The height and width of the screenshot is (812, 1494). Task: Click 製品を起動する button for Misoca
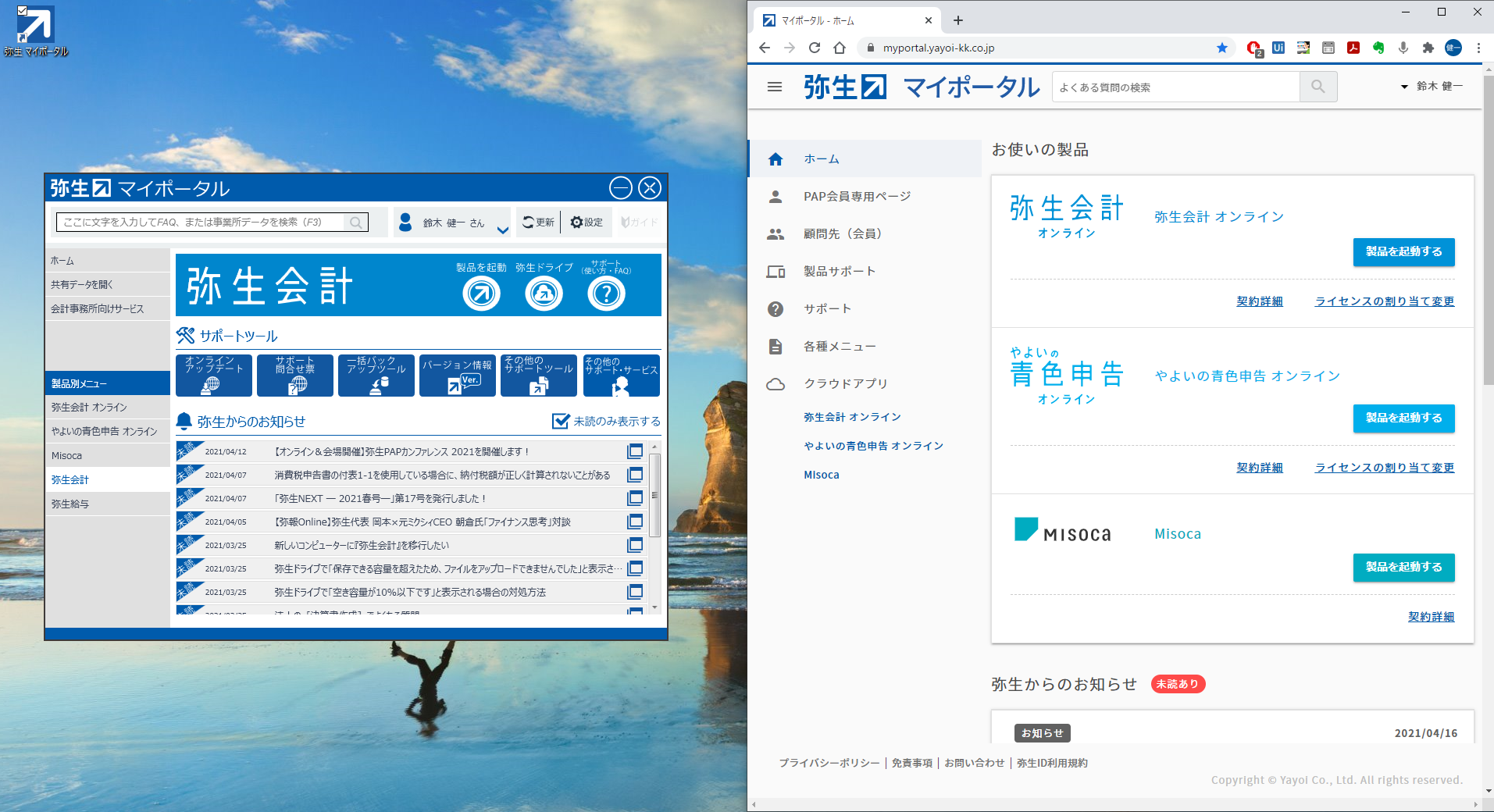(x=1403, y=567)
